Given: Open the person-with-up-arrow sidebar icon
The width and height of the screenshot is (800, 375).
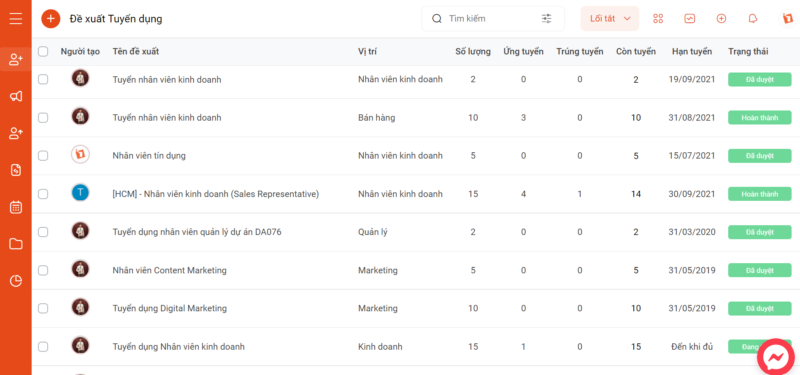Looking at the screenshot, I should (x=16, y=134).
